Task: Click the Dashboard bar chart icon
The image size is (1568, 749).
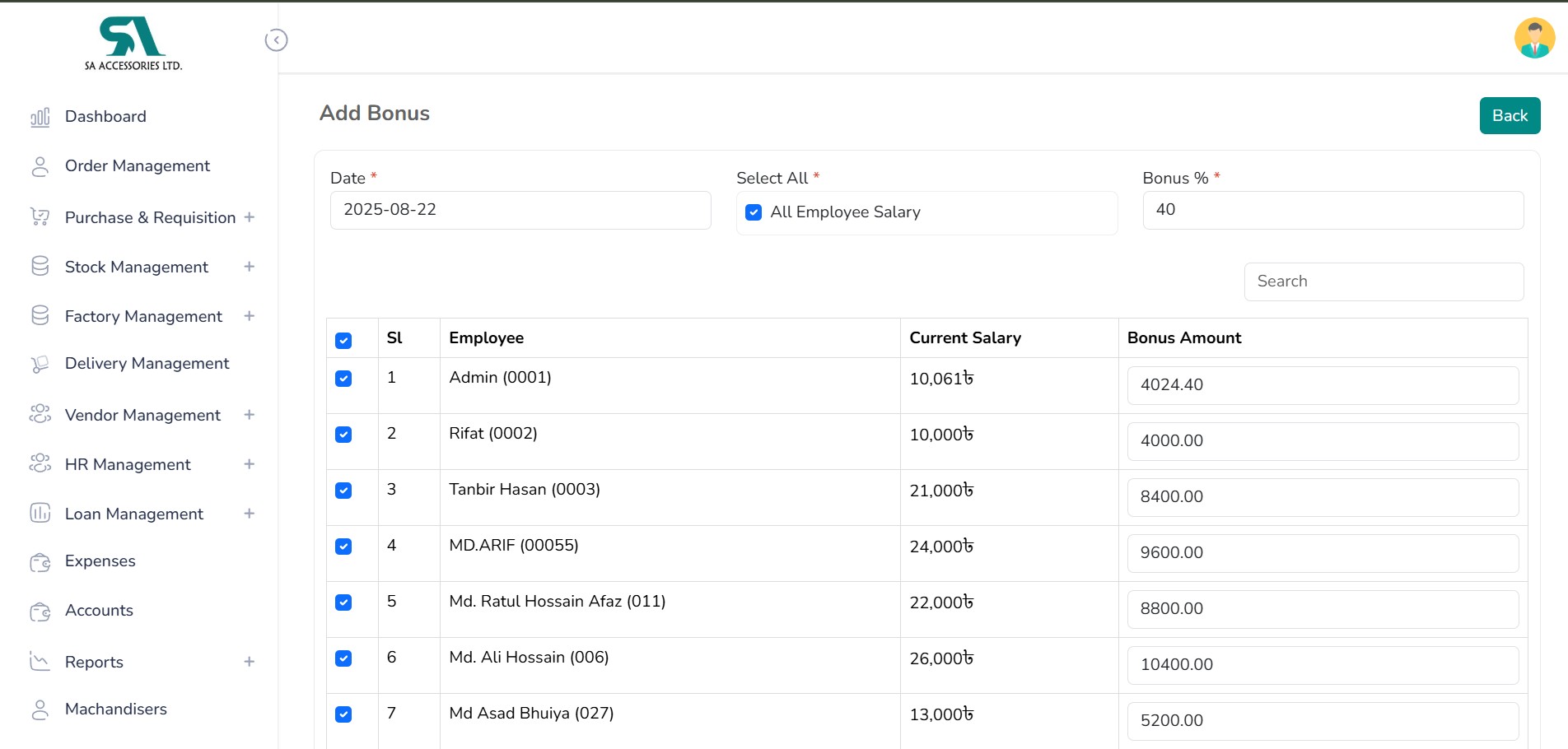Action: (40, 117)
